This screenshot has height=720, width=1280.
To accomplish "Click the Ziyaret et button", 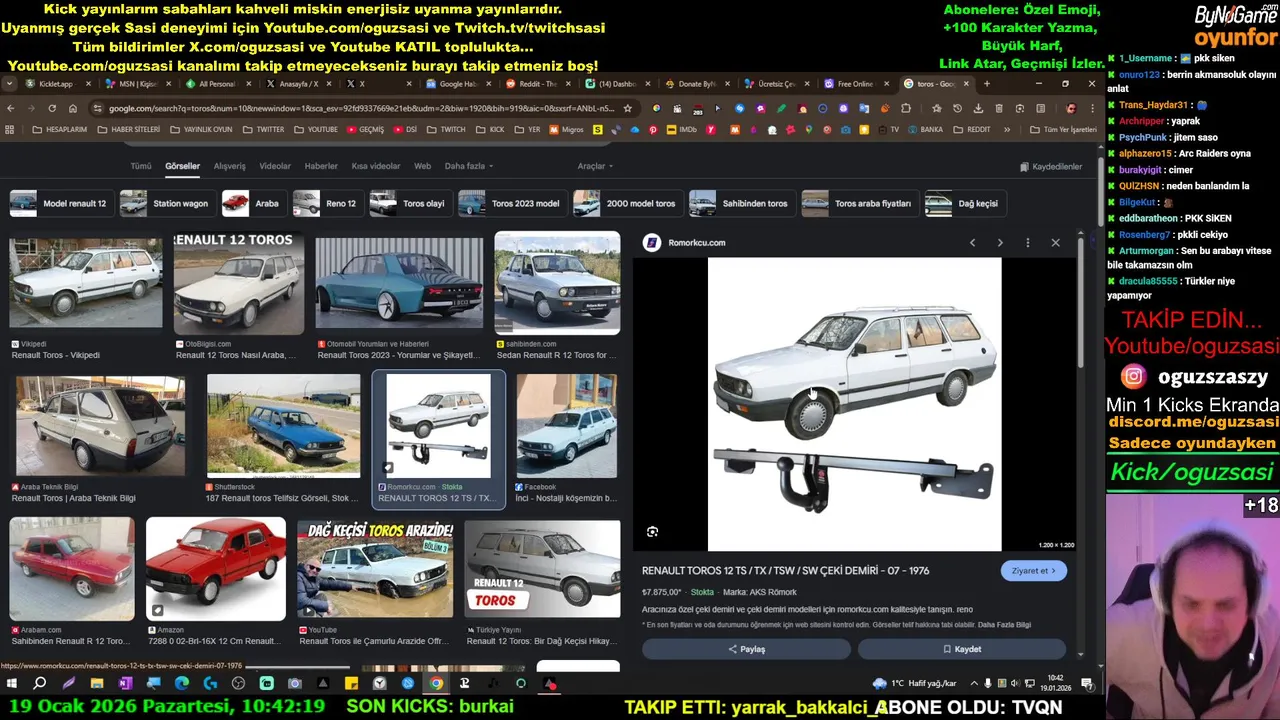I will 1033,570.
